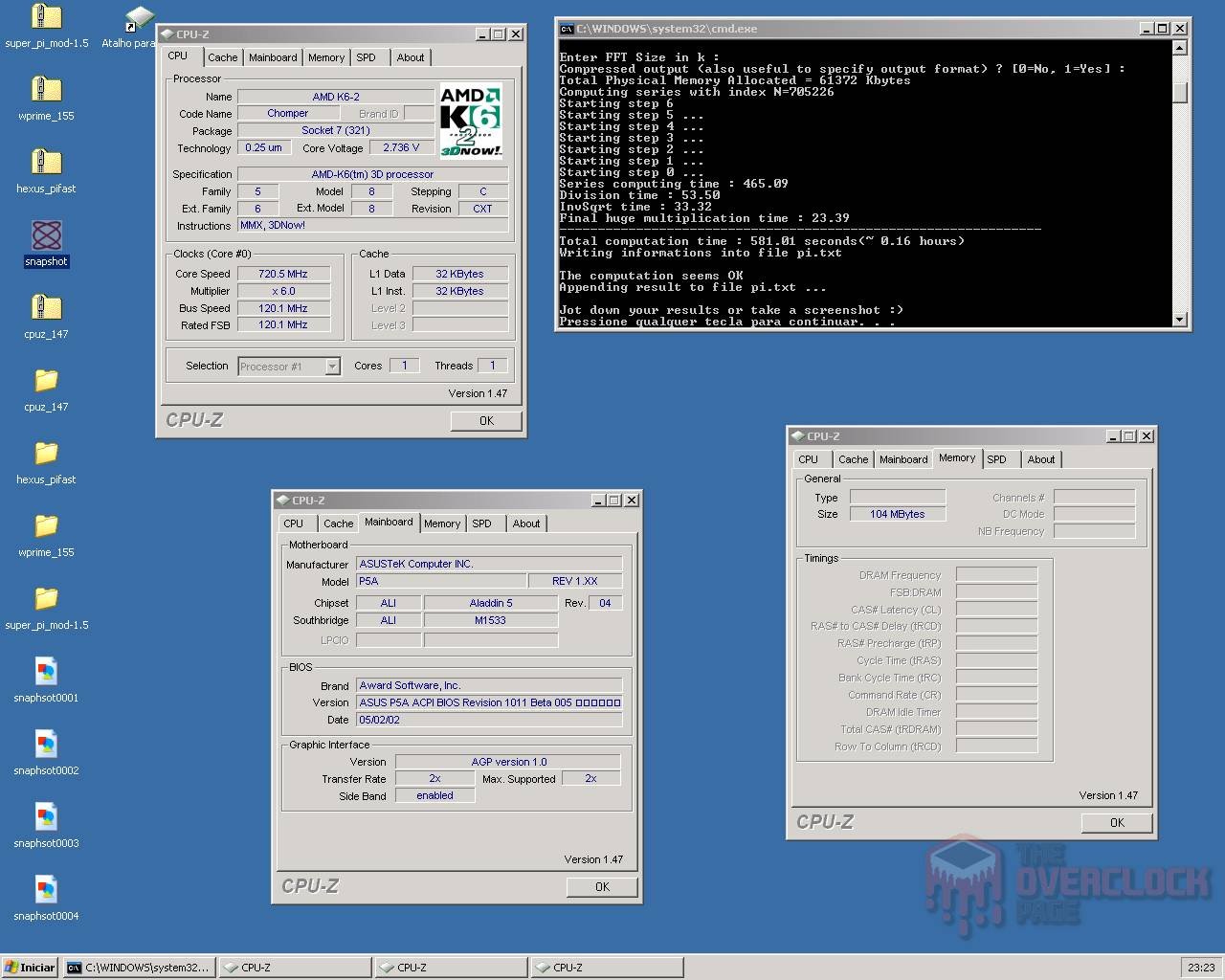Click the Code Name value Chomper
Viewport: 1225px width, 980px height.
tap(288, 114)
